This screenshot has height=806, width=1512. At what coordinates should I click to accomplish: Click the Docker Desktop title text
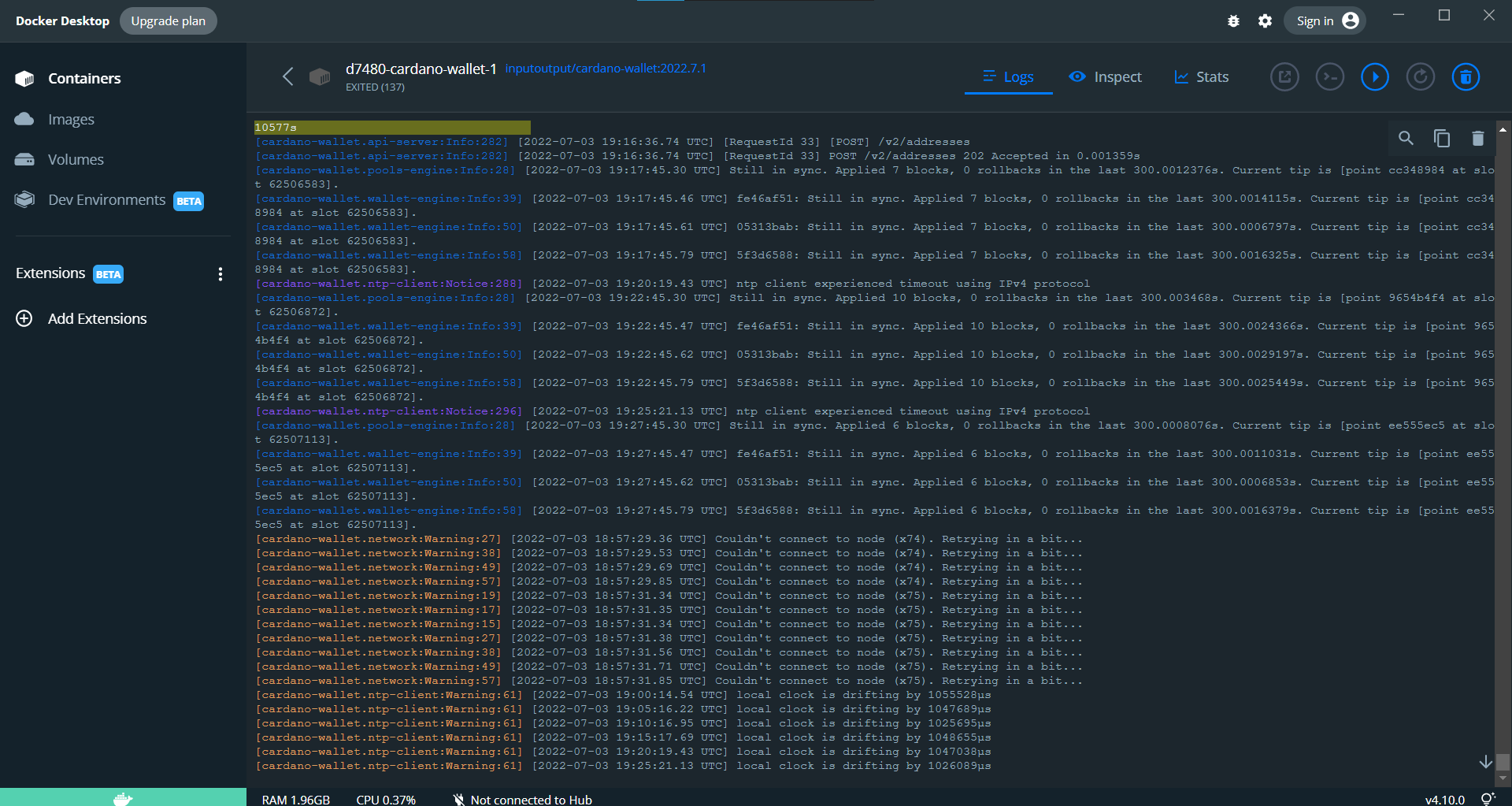pyautogui.click(x=63, y=21)
